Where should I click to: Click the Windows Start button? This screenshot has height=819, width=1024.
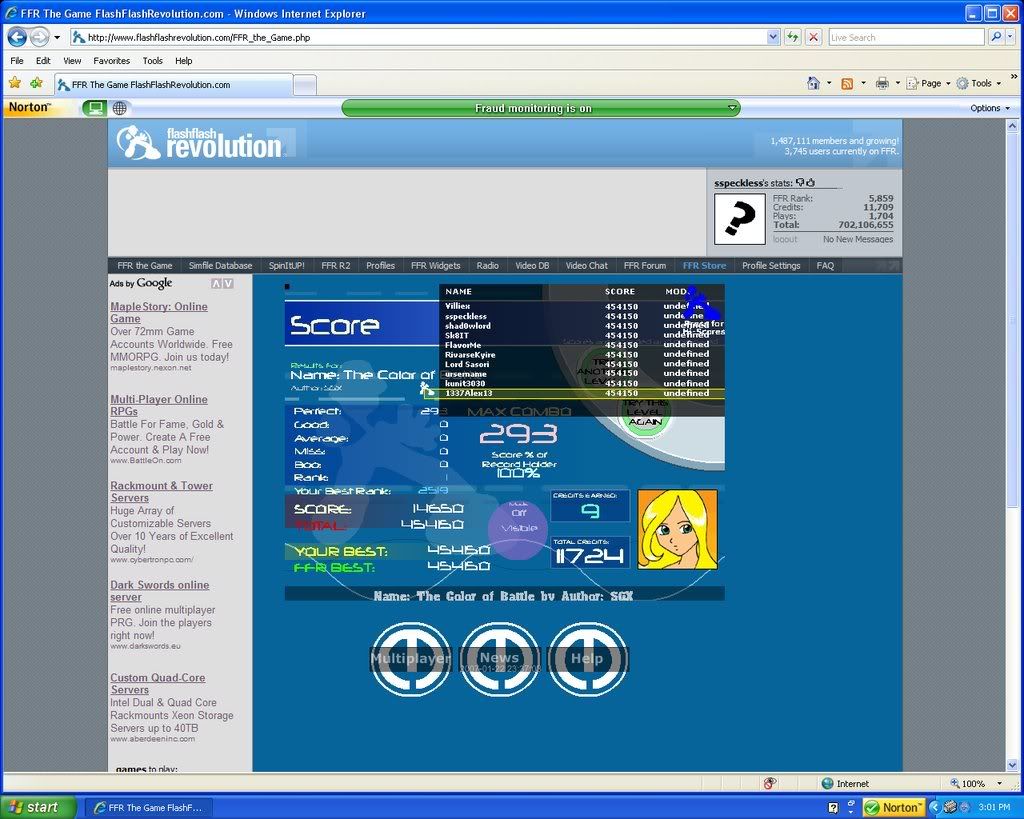[x=38, y=807]
